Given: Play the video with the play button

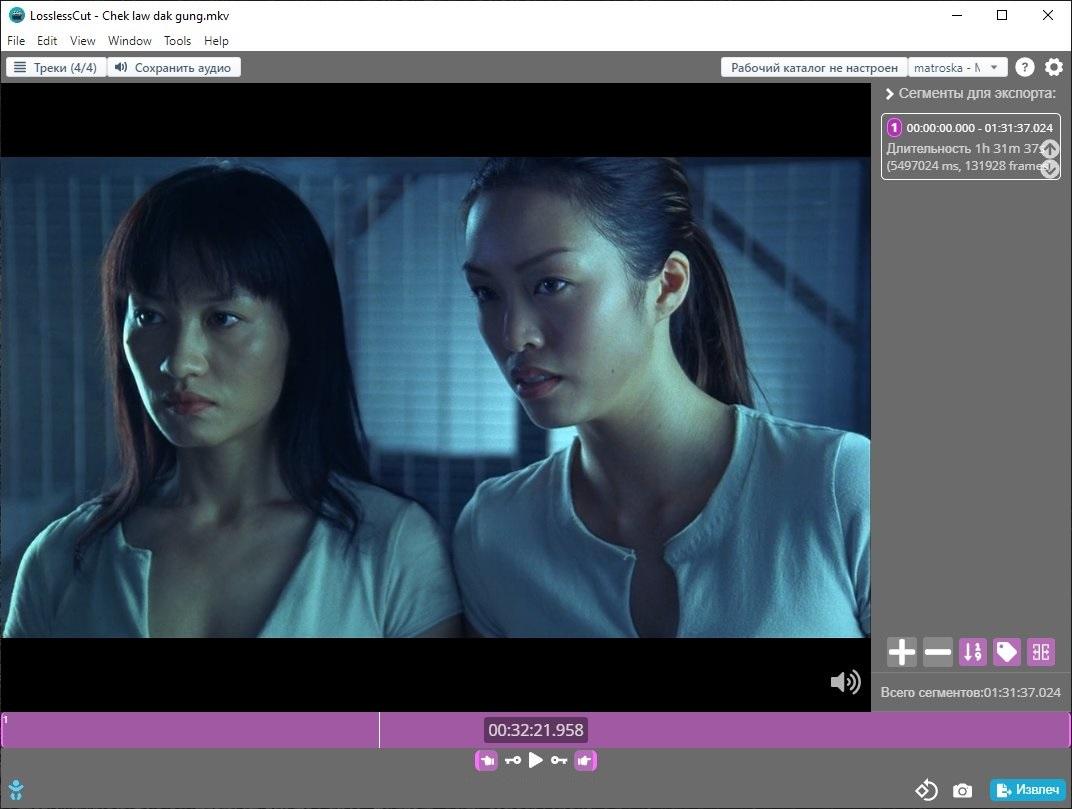Looking at the screenshot, I should pyautogui.click(x=536, y=761).
